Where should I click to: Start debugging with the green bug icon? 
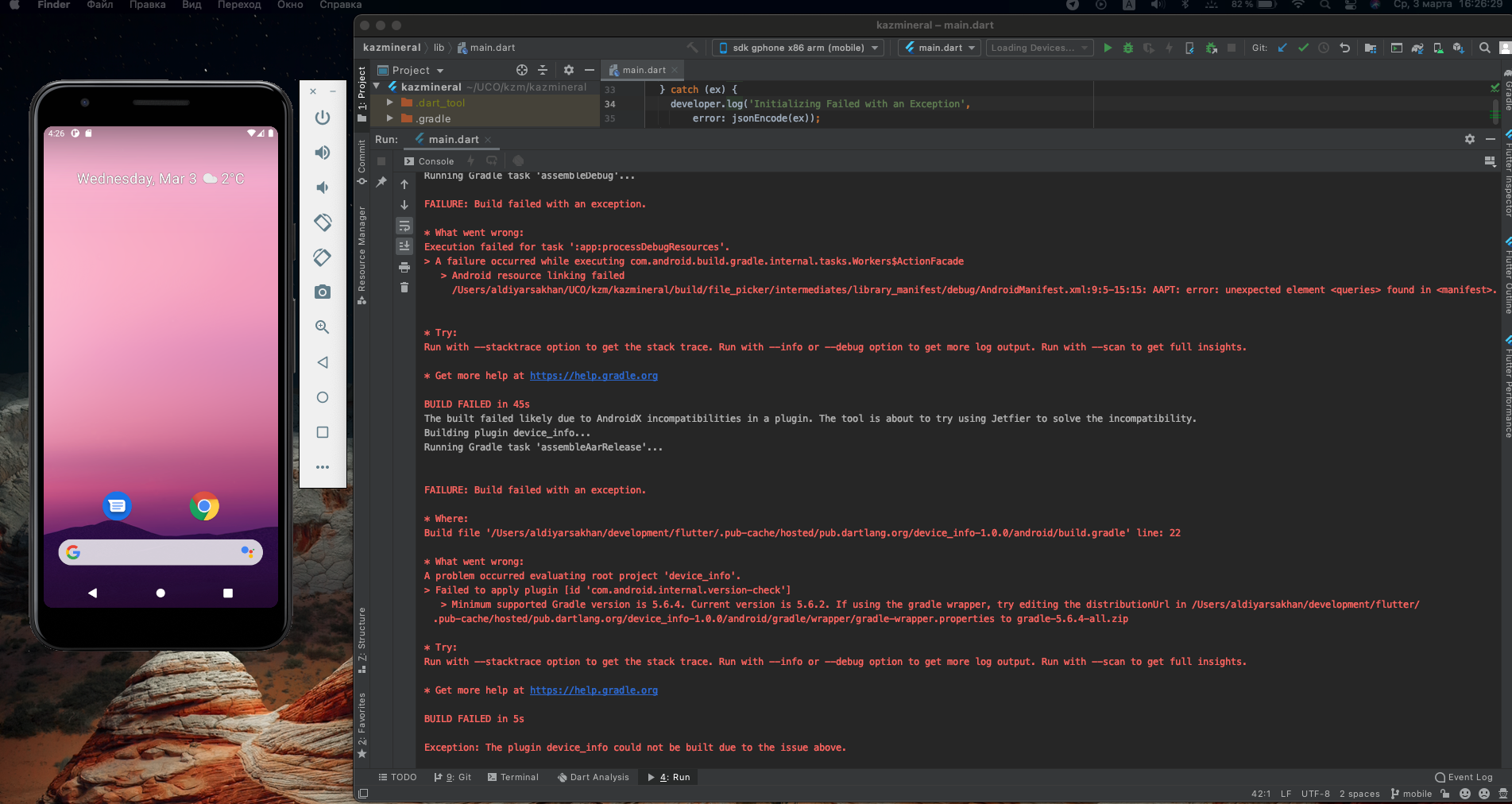(x=1128, y=48)
